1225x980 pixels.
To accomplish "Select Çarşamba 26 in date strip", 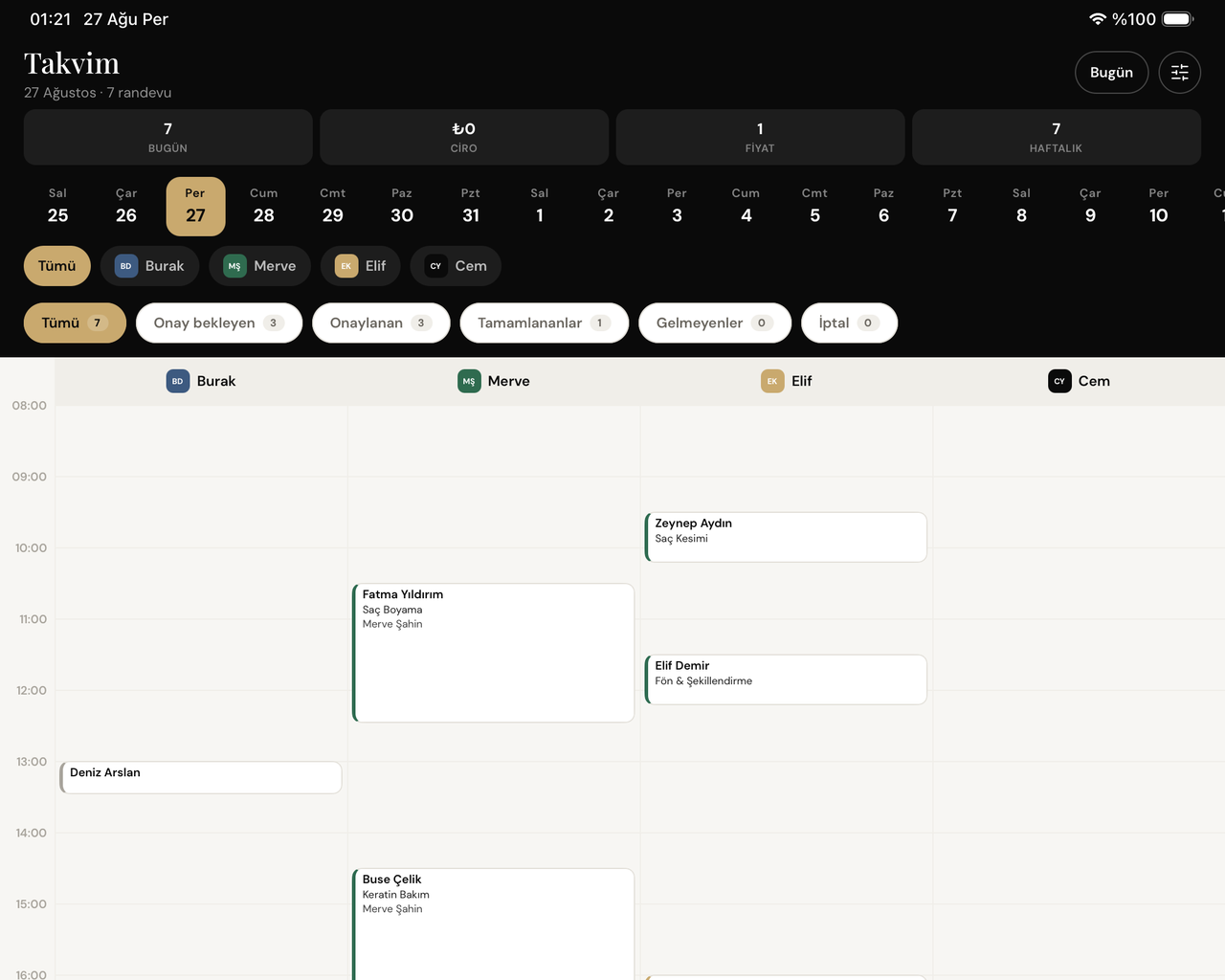I will coord(126,207).
